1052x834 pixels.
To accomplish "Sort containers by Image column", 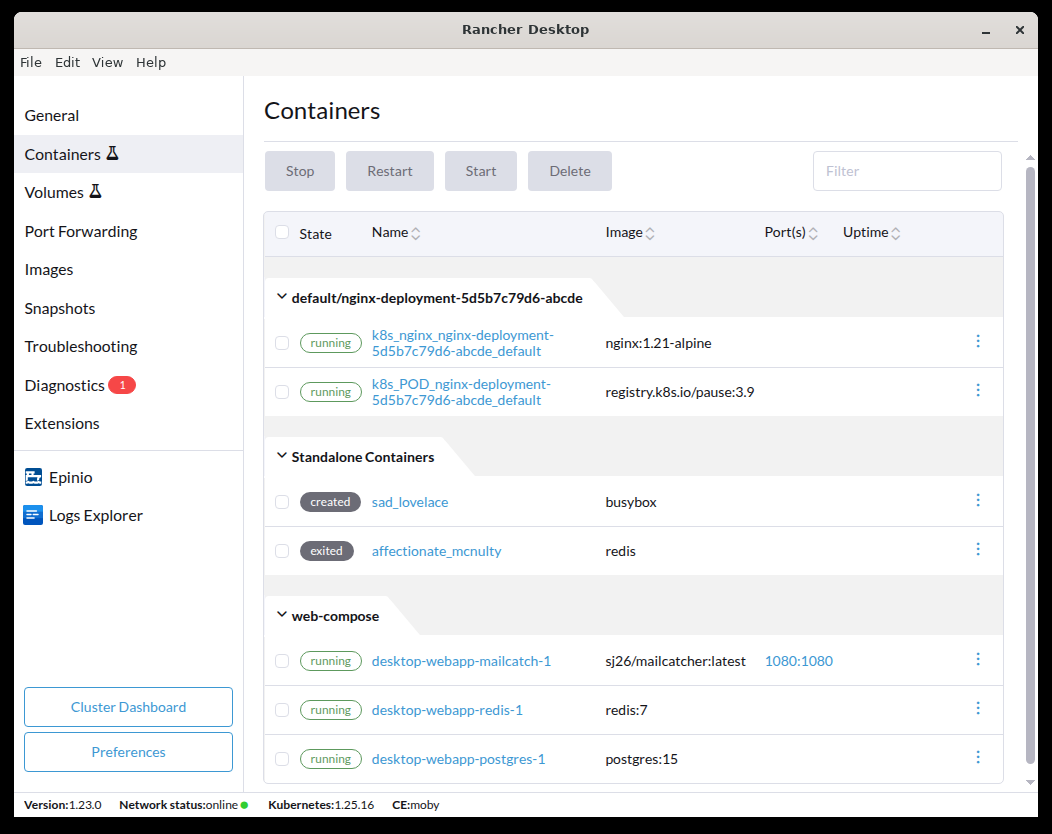I will point(630,233).
